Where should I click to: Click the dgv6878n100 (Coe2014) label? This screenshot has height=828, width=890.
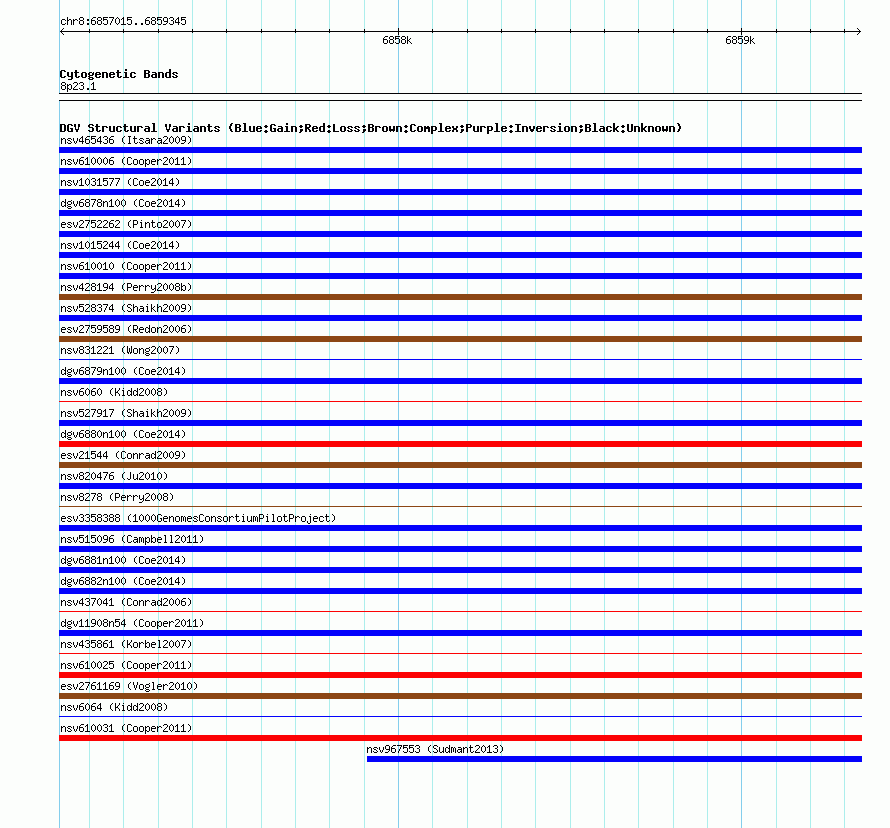pos(123,203)
